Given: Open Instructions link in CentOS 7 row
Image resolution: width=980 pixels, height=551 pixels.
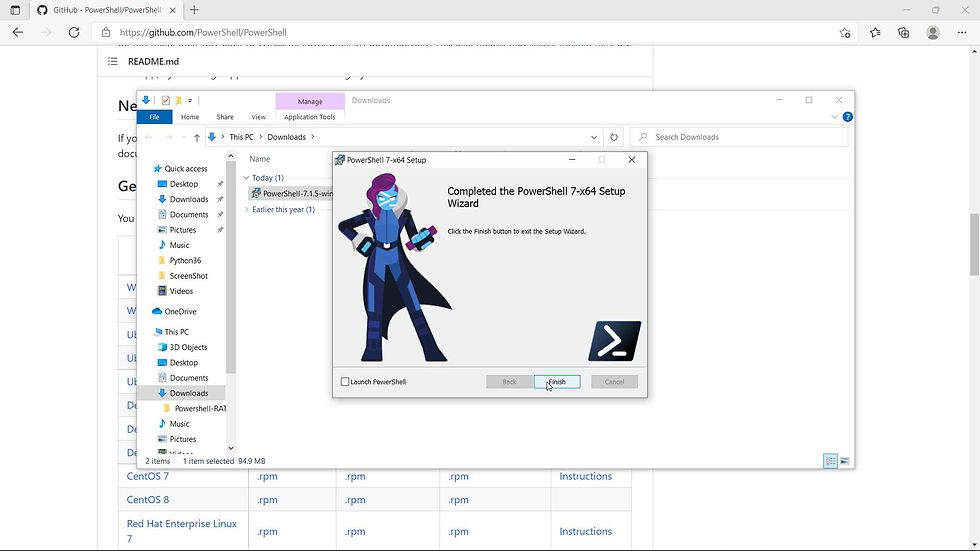Looking at the screenshot, I should [x=586, y=477].
